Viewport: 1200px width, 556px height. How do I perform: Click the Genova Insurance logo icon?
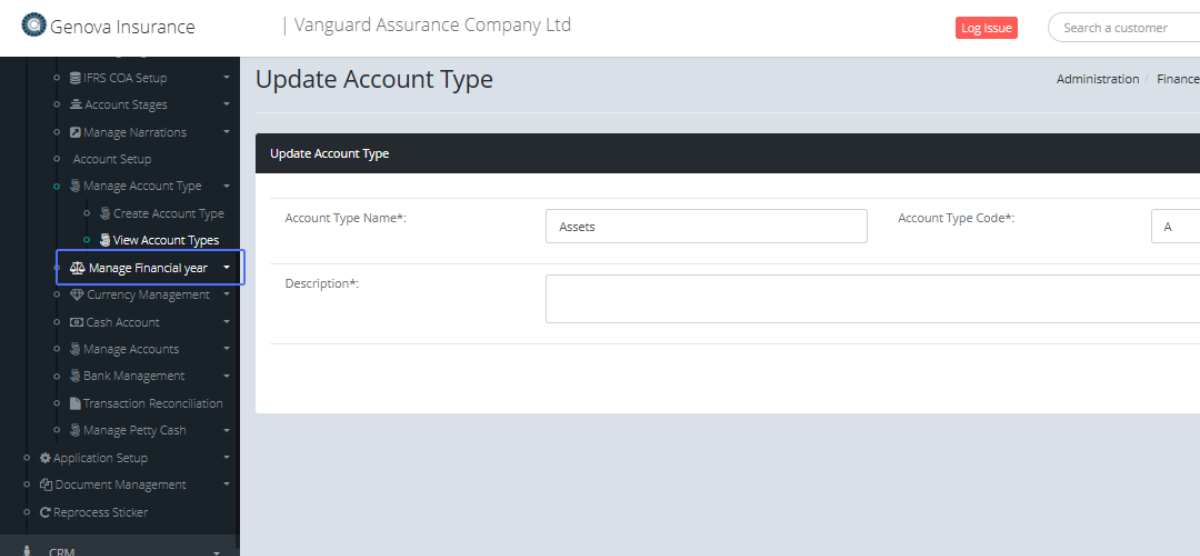click(x=34, y=26)
